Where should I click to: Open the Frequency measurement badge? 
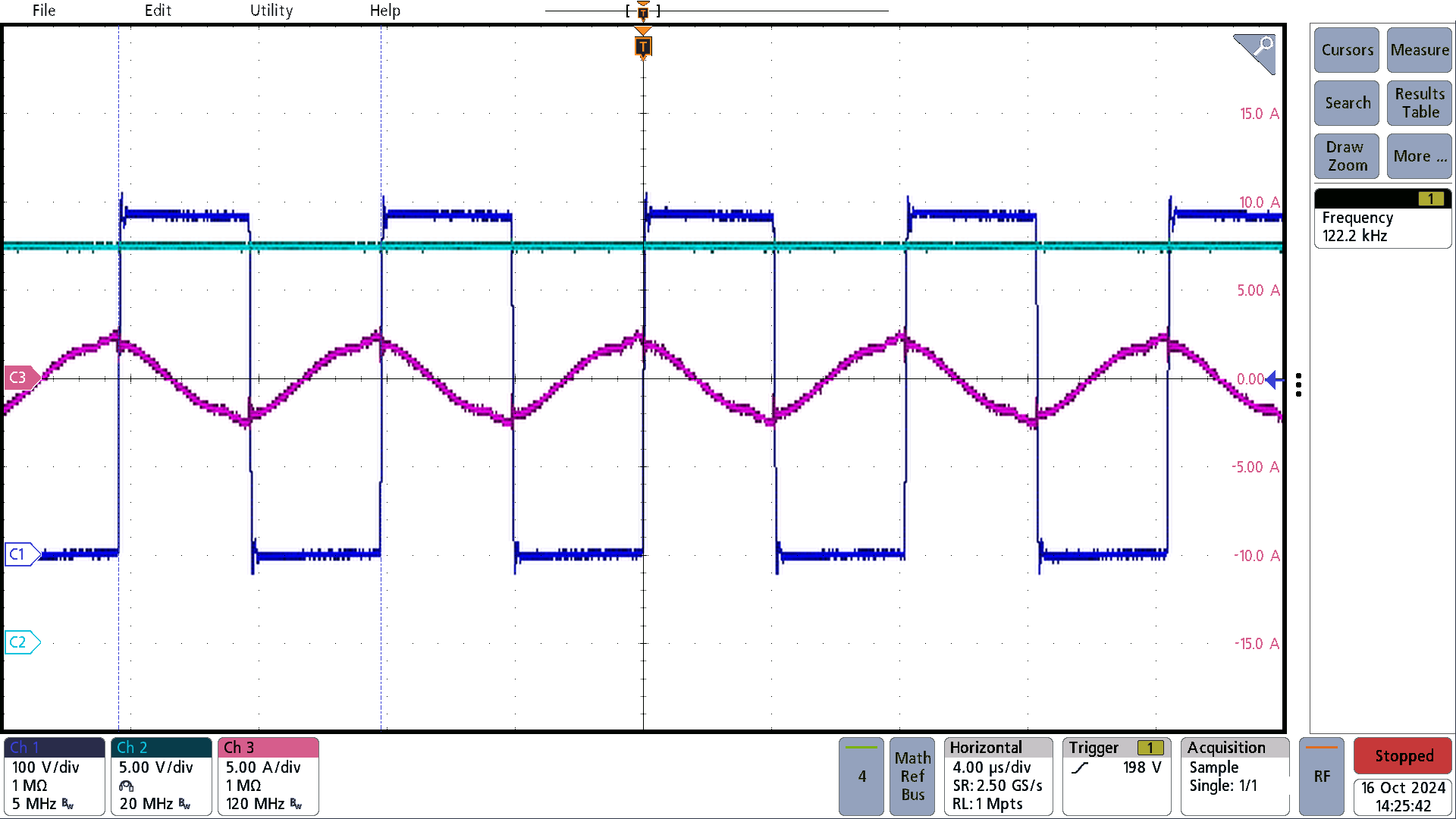tap(1382, 218)
